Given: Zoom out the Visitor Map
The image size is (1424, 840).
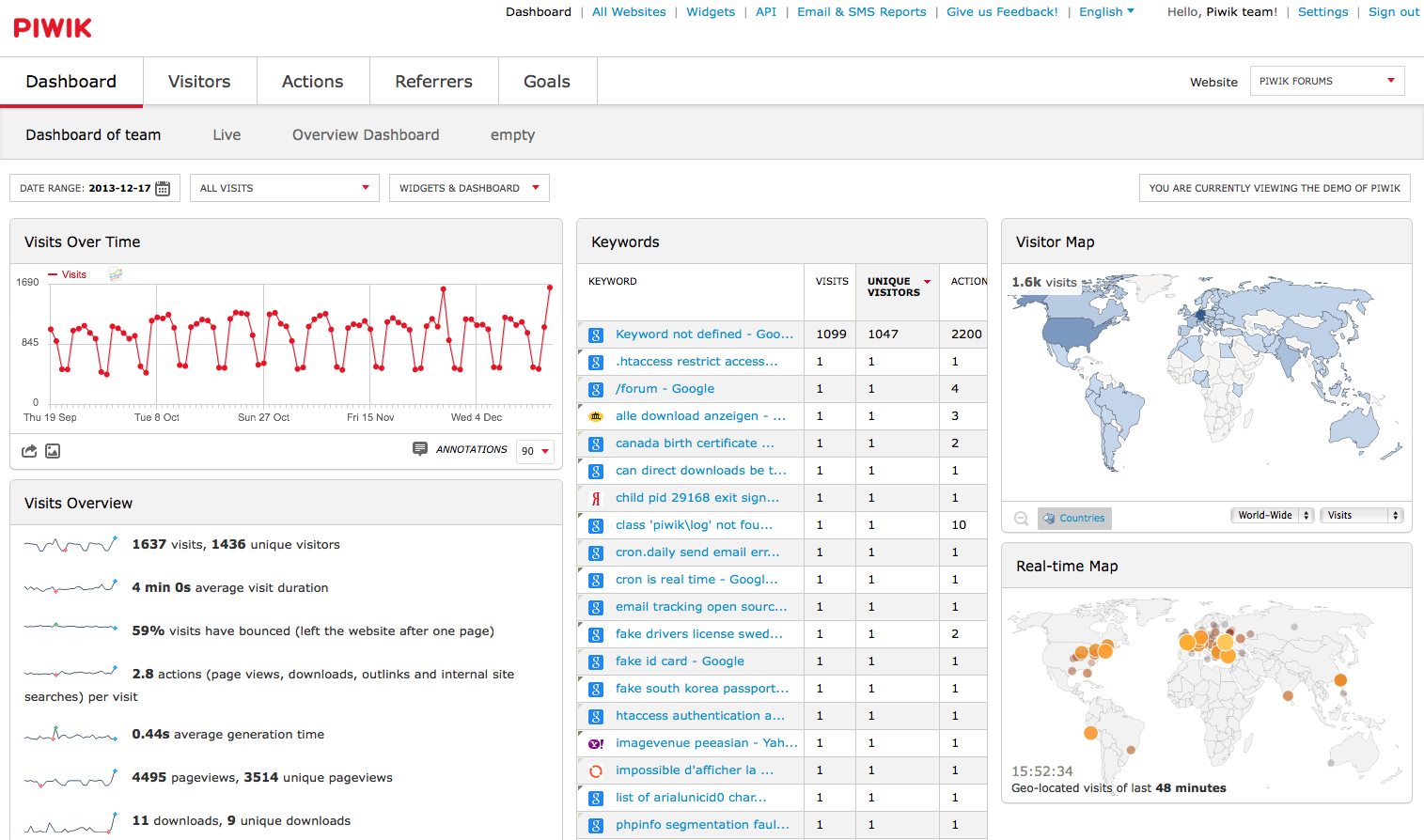Looking at the screenshot, I should (1021, 518).
